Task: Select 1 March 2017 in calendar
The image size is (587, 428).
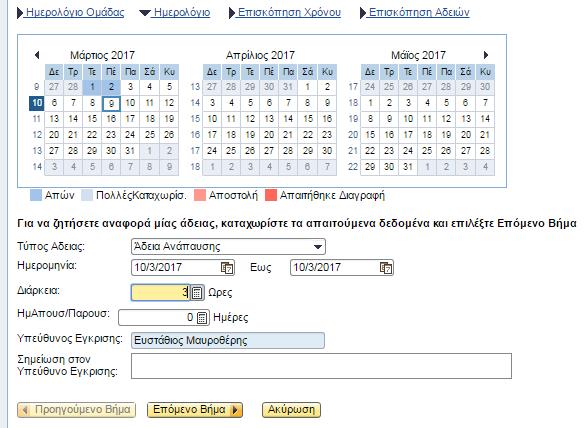Action: [x=92, y=87]
